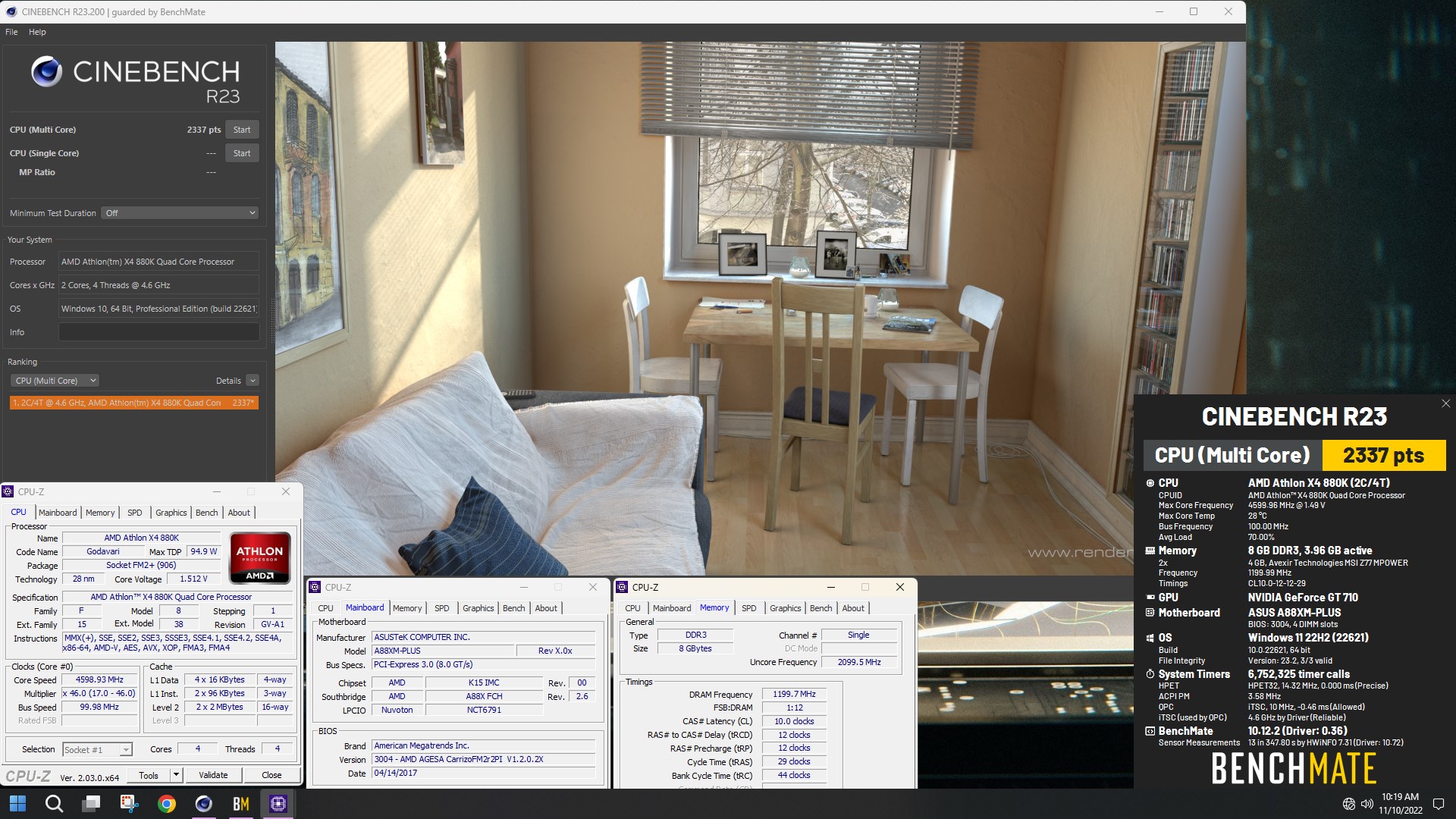
Task: Open Cinebench File menu
Action: point(11,32)
